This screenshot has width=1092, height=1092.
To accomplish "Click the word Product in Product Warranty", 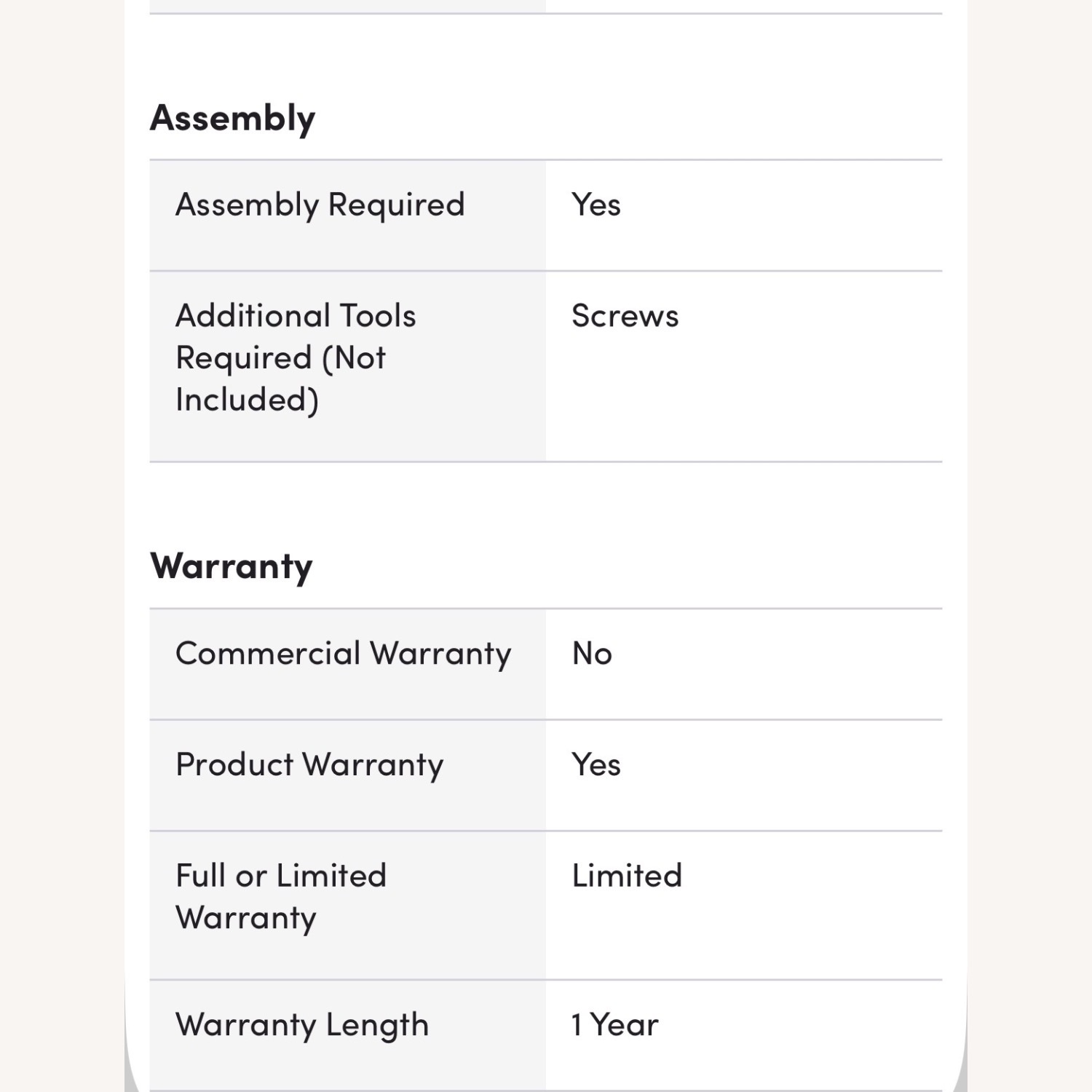I will (x=234, y=765).
